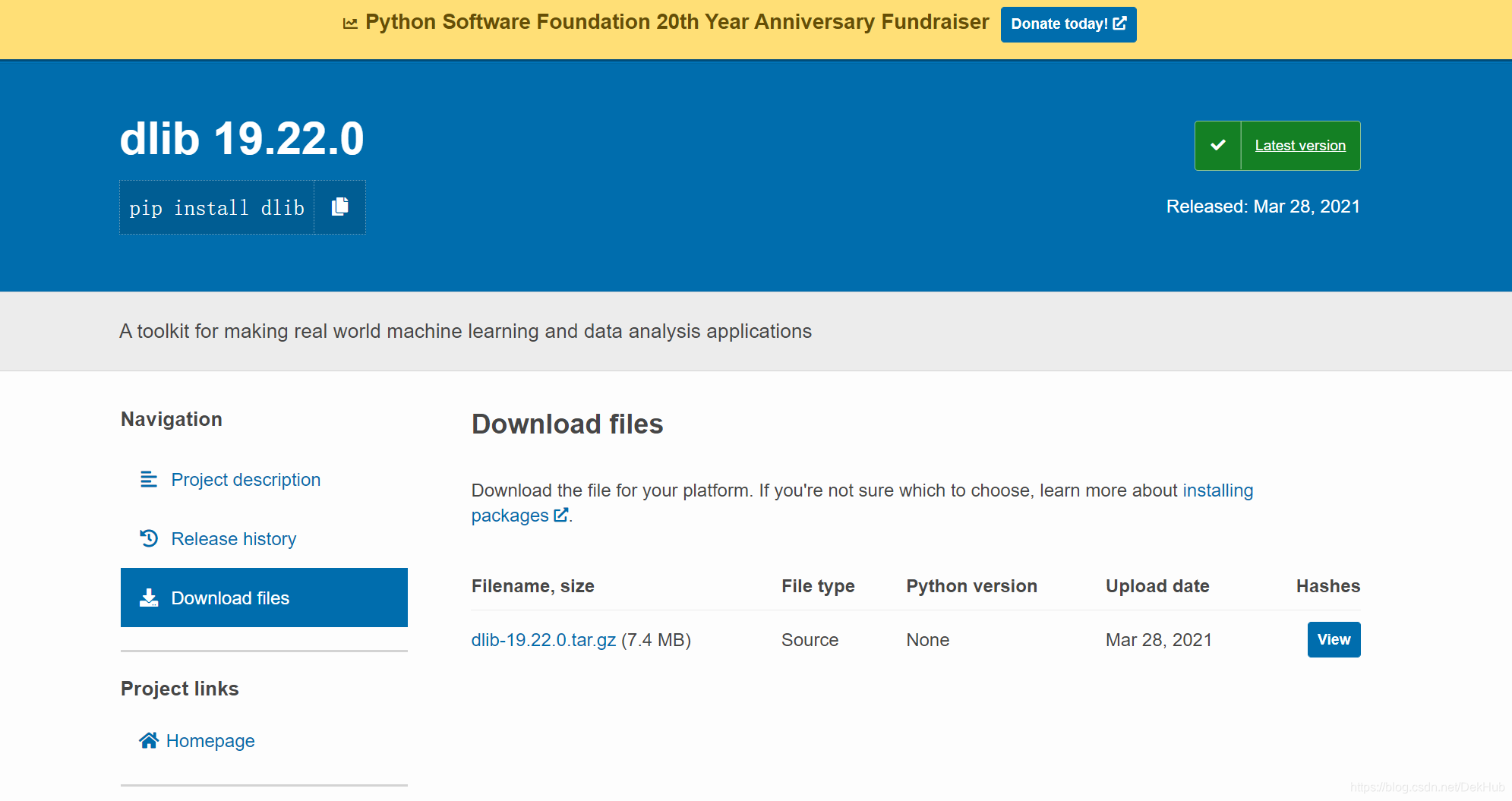Click the Download files tray icon
Screen dimensions: 1512x801
coord(149,598)
